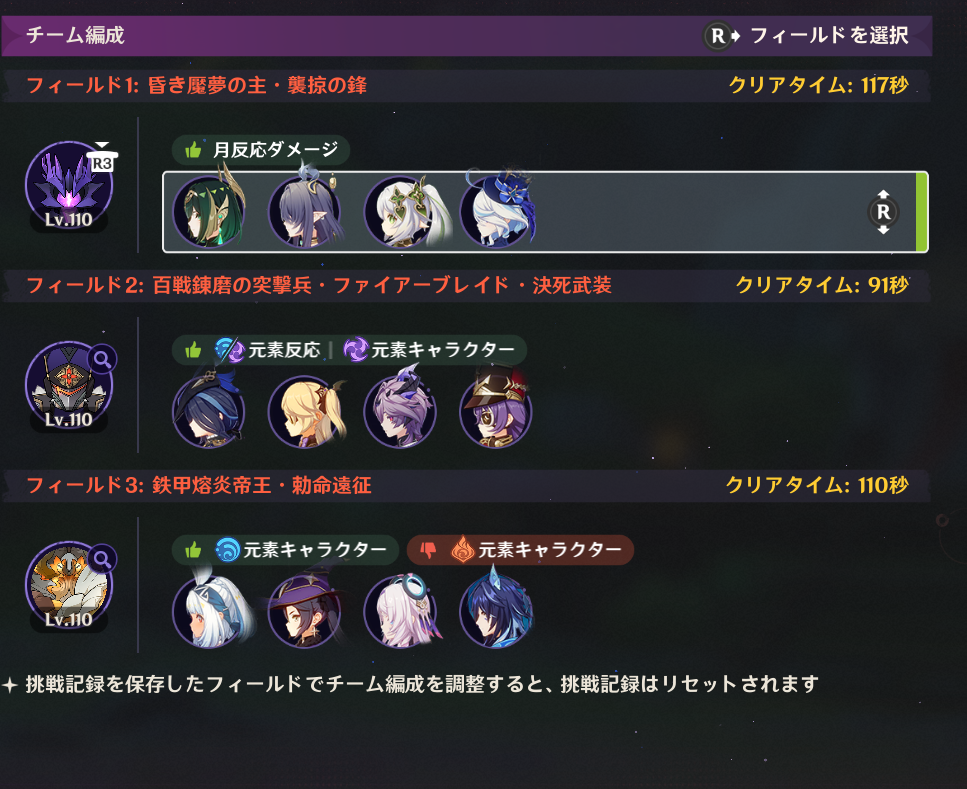This screenshot has width=967, height=789.
Task: Click the dark blue-haired character in Field 3
Action: tap(496, 611)
